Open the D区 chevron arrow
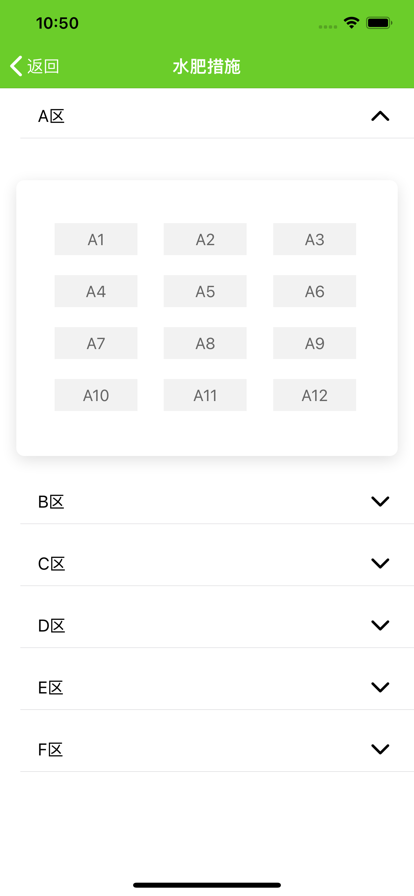Image resolution: width=414 pixels, height=896 pixels. (x=380, y=625)
